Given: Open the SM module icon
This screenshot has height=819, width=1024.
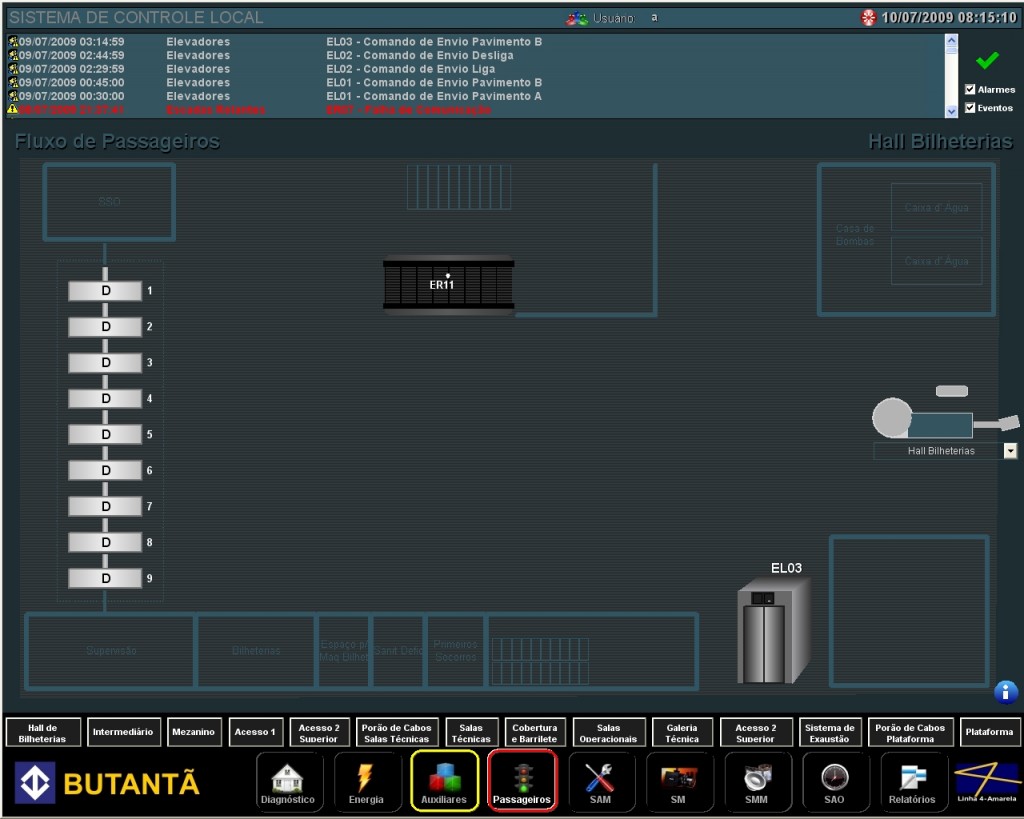Looking at the screenshot, I should point(678,782).
